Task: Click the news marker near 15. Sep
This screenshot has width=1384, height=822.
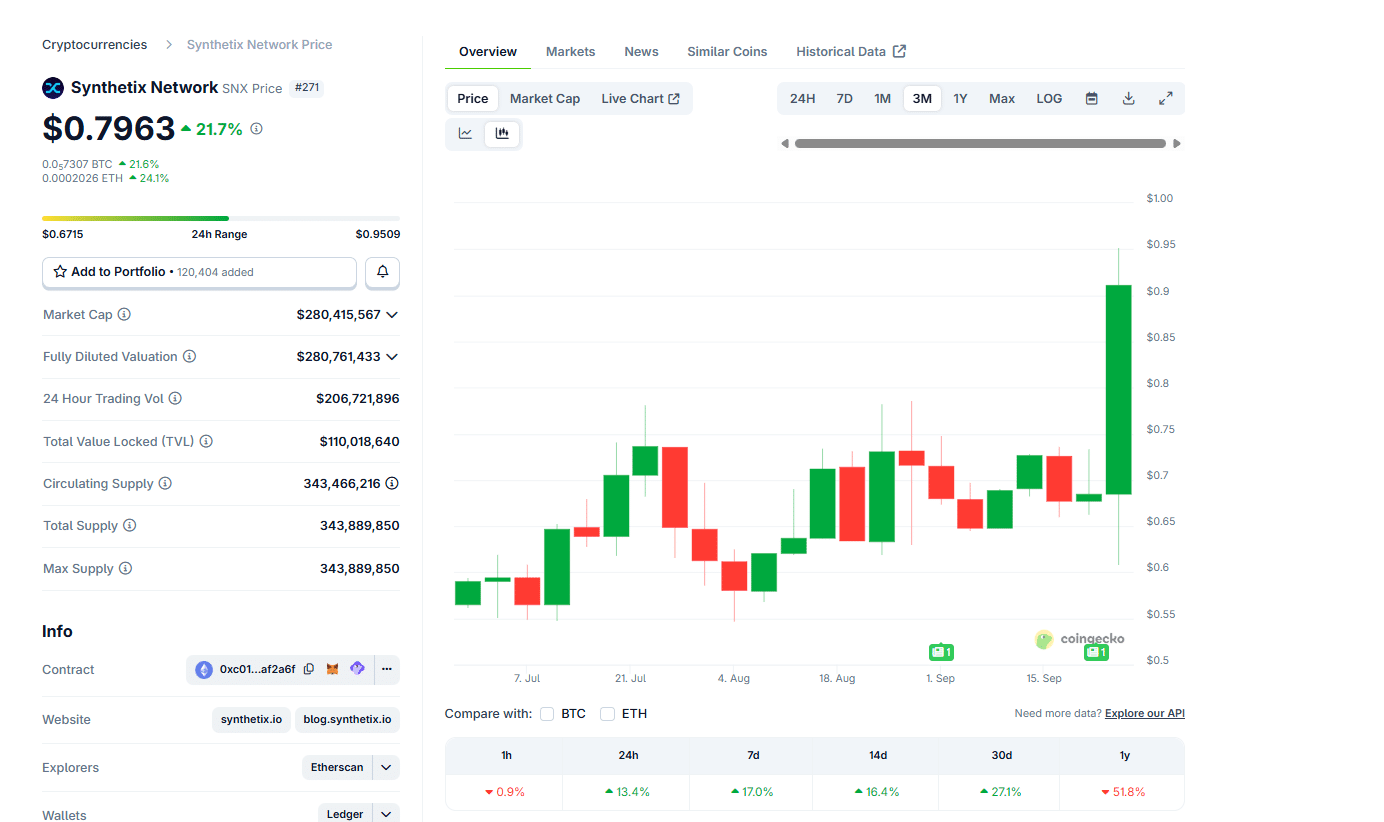Action: click(1096, 652)
